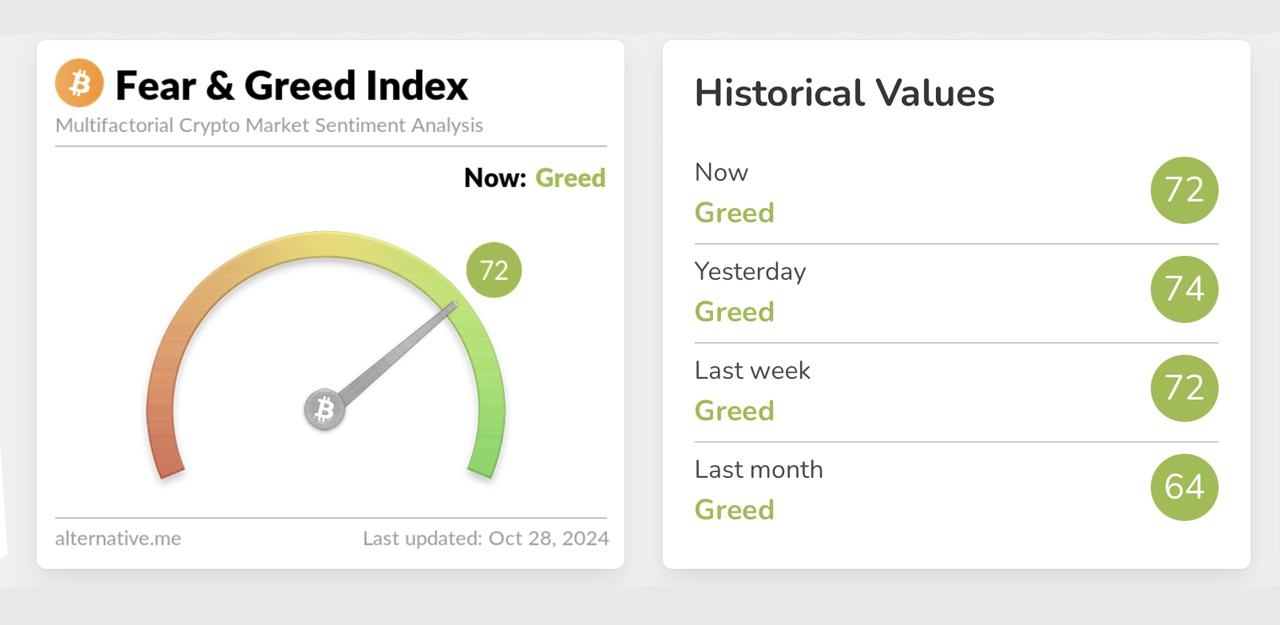Click the orange Bitcoin logo icon
1280x625 pixels.
click(x=79, y=83)
